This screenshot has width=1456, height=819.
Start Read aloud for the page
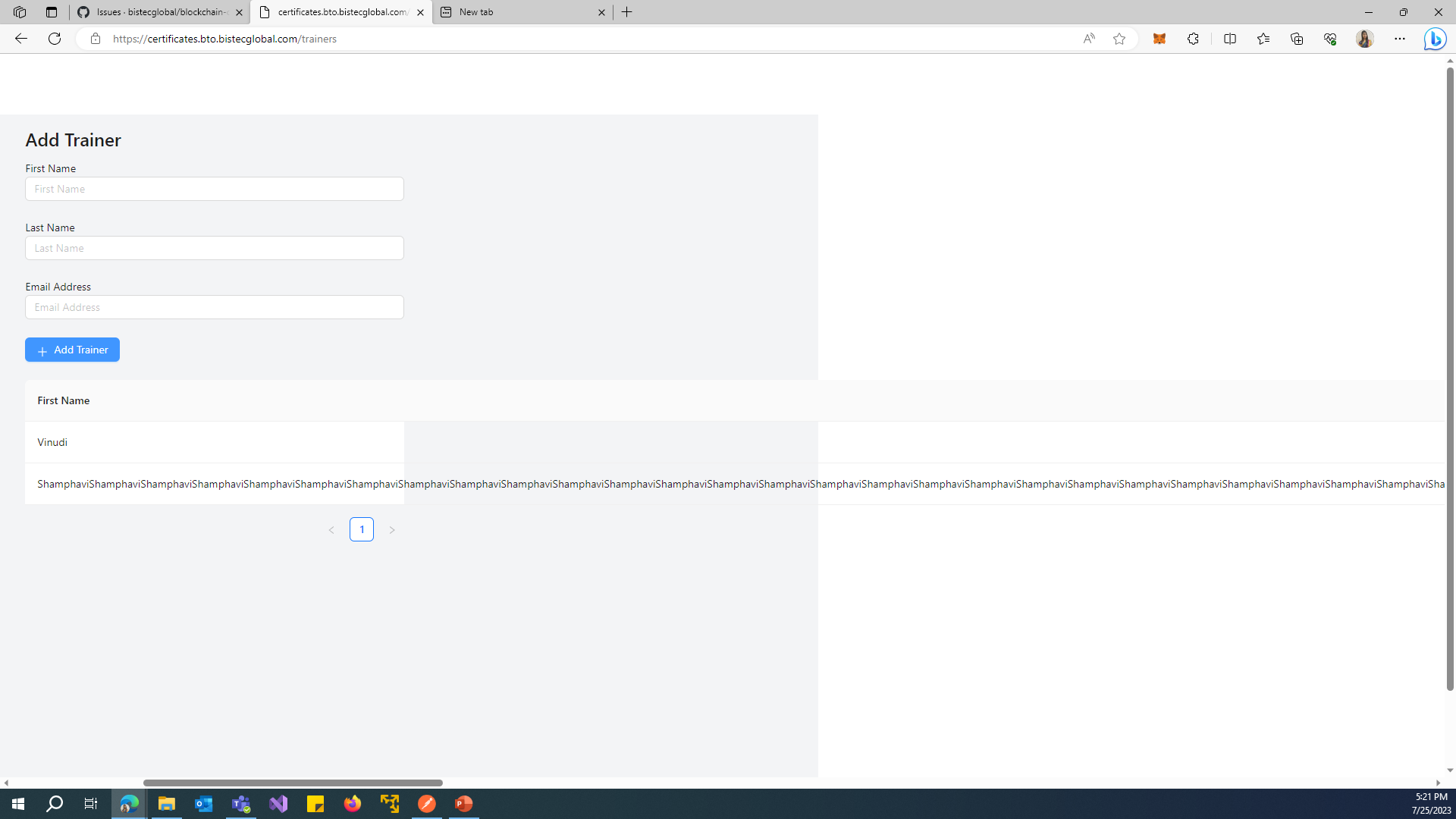tap(1089, 39)
